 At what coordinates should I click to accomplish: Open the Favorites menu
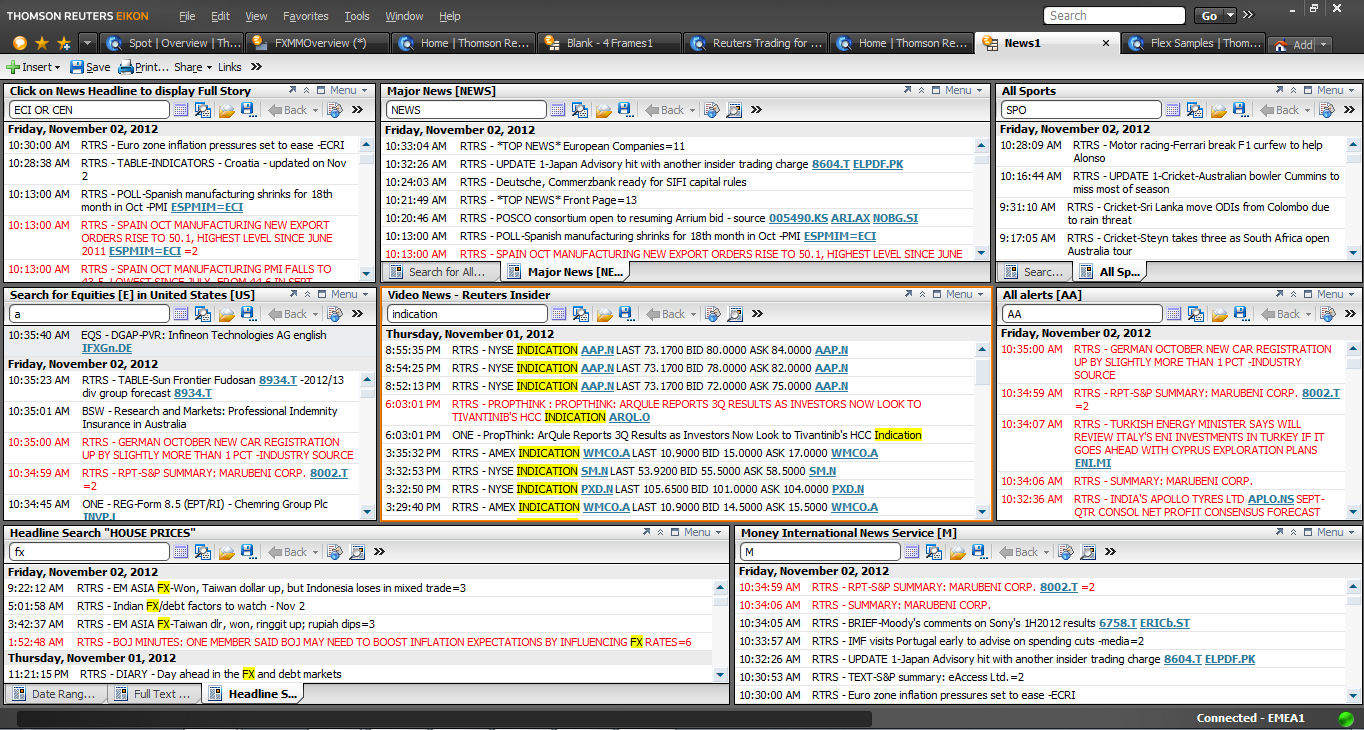305,16
